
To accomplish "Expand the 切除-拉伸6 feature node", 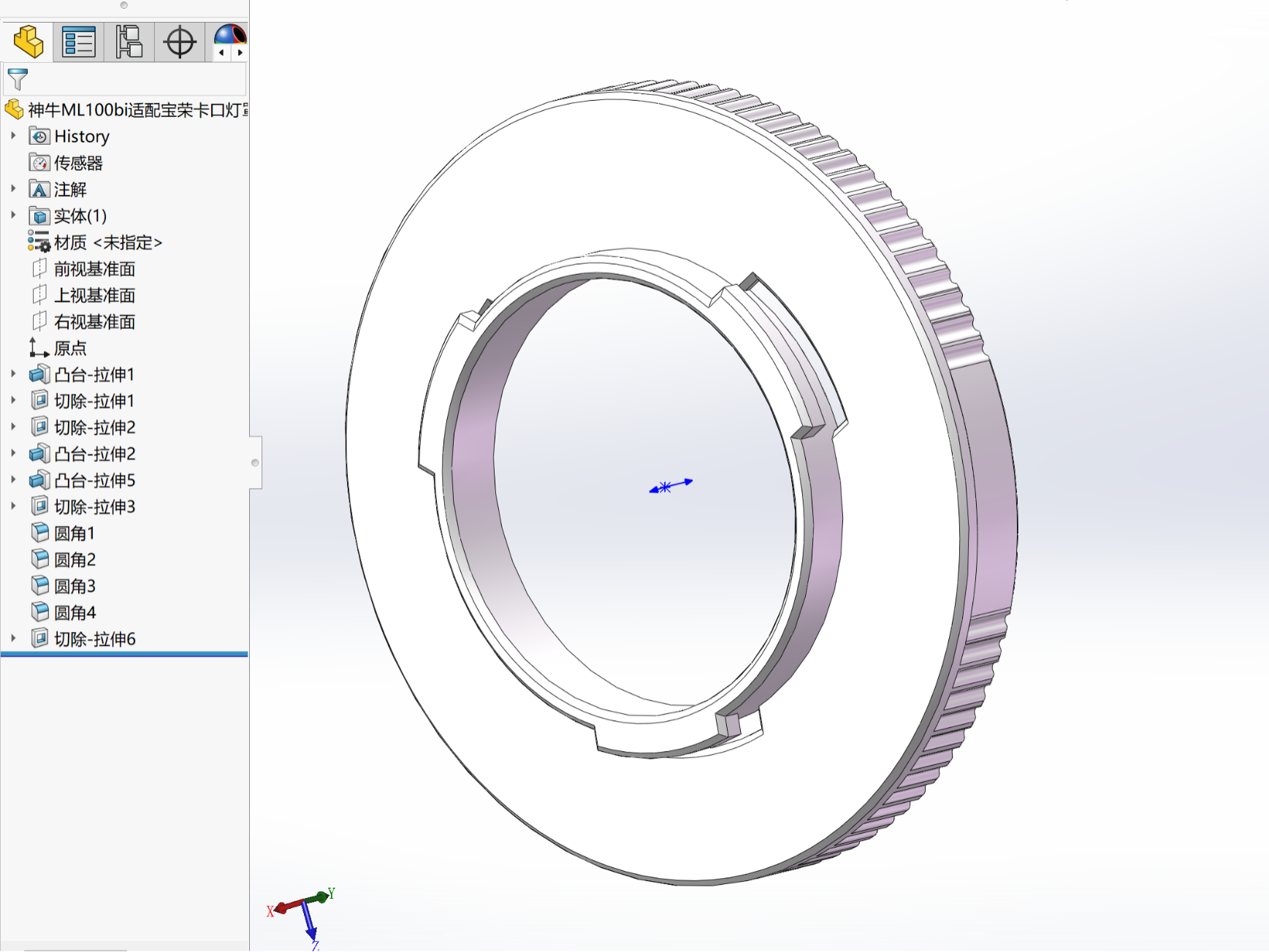I will (x=13, y=639).
